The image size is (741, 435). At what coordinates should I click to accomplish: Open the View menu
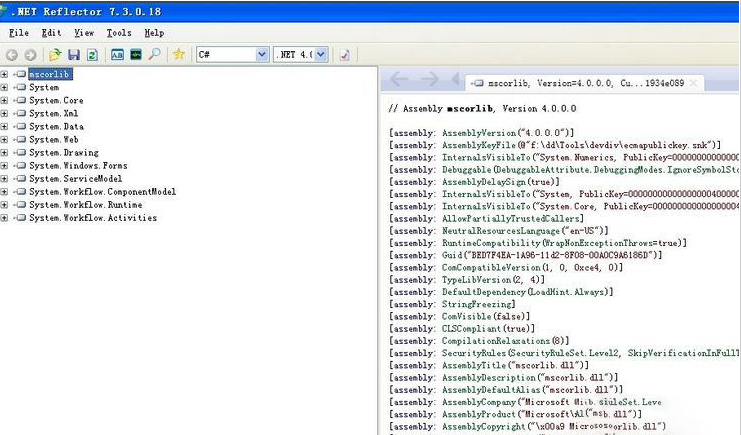(x=84, y=33)
